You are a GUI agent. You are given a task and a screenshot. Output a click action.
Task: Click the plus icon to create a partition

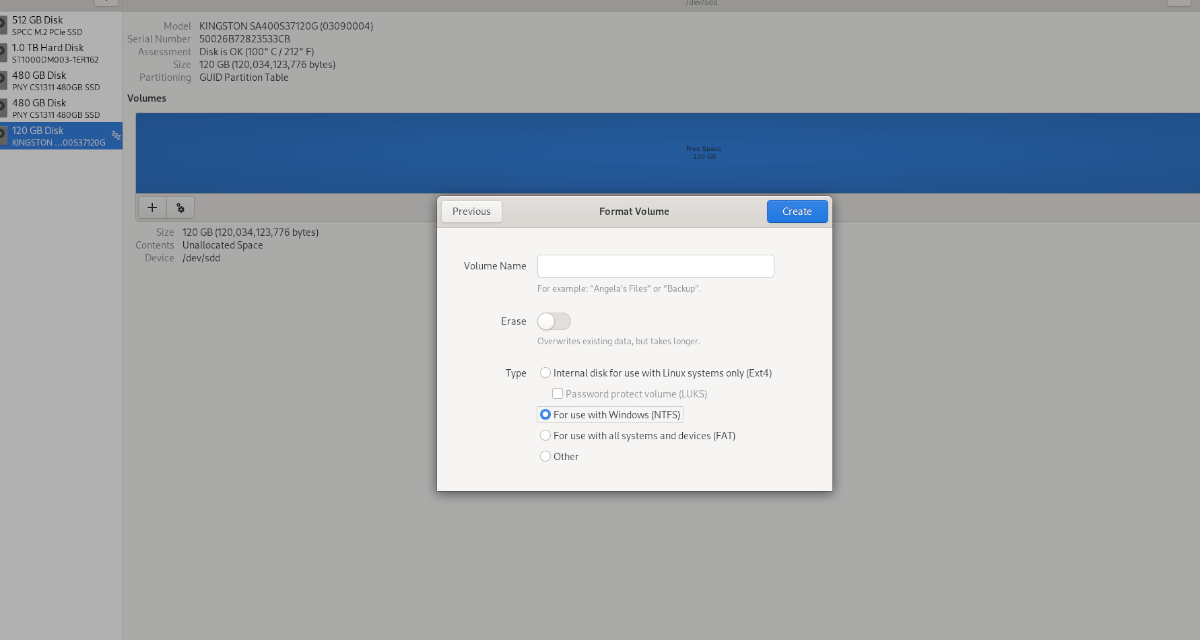151,207
